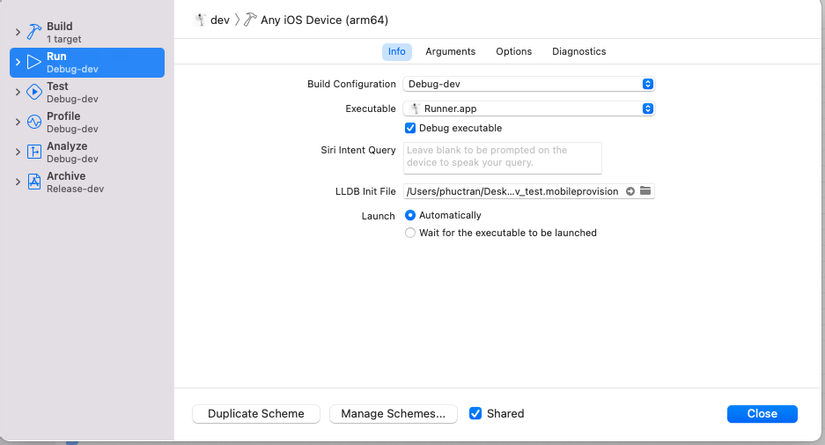The width and height of the screenshot is (825, 445).
Task: Click the Manage Schemes... button
Action: (393, 413)
